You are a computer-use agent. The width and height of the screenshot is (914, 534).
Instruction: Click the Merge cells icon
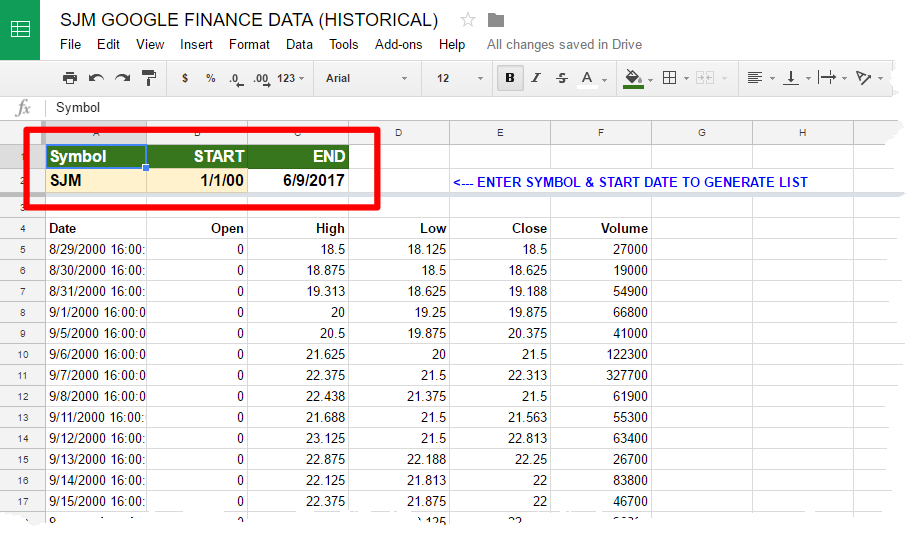(x=704, y=78)
